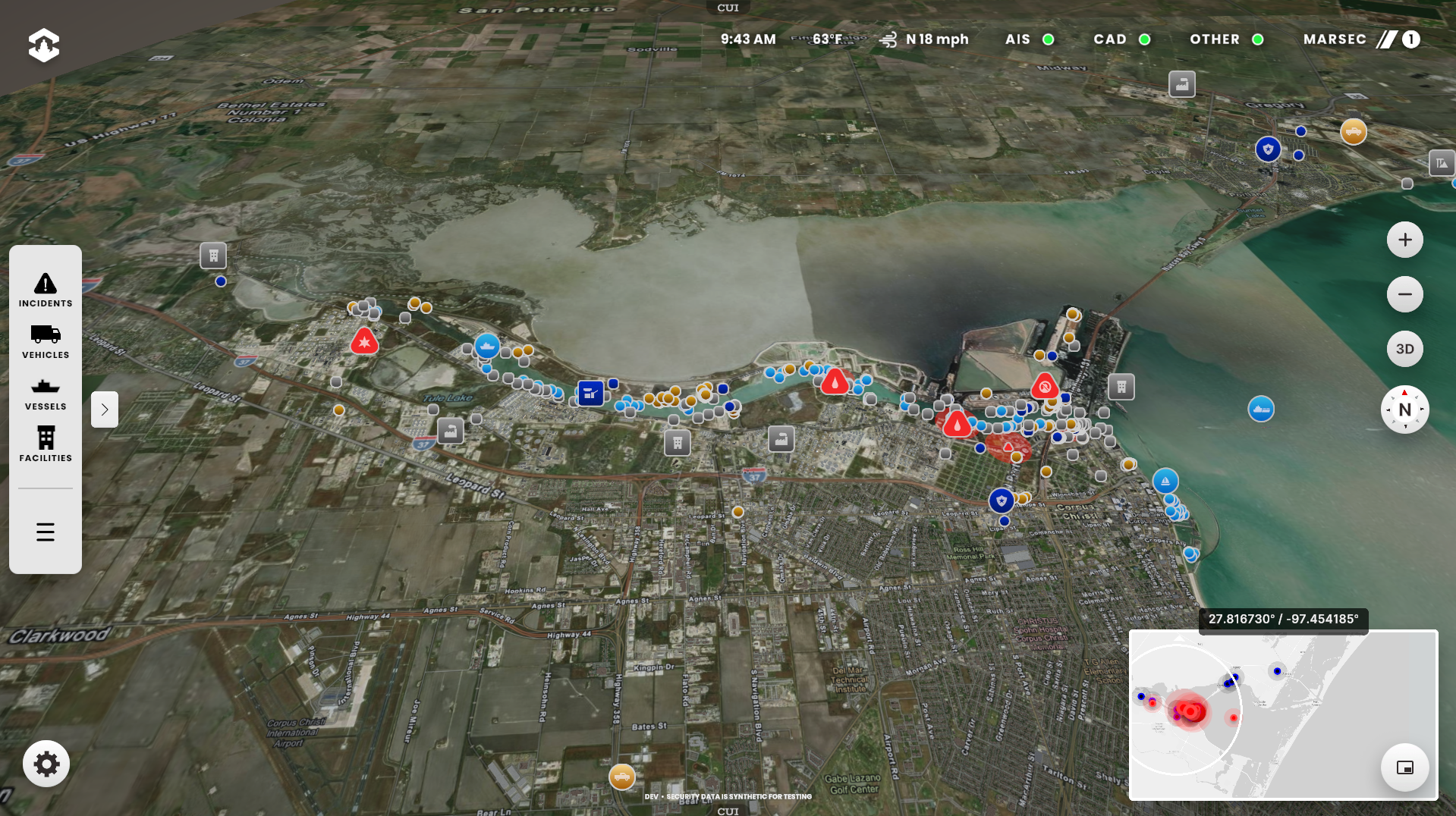Collapse the minimap overview
The image size is (1456, 816).
[1404, 767]
